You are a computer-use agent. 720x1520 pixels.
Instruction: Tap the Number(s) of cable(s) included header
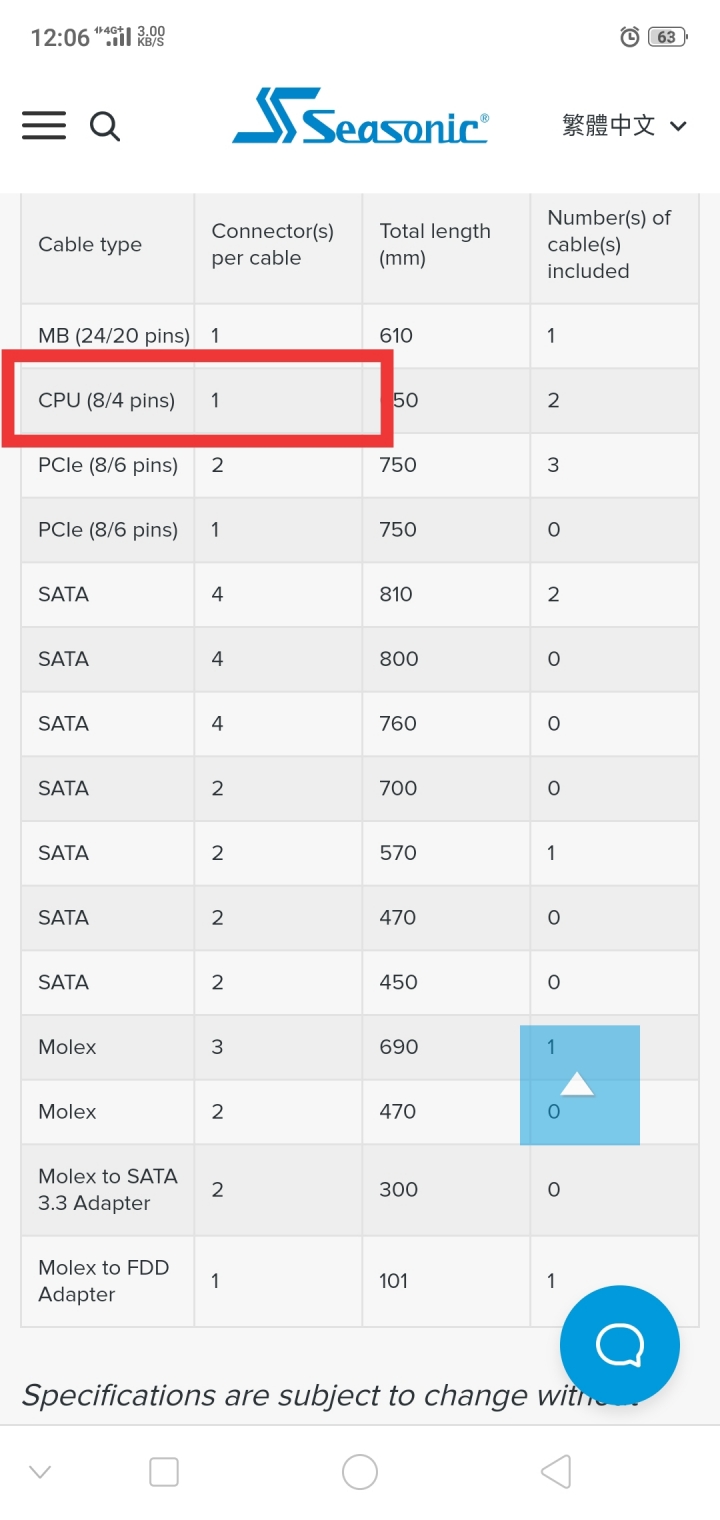(609, 245)
